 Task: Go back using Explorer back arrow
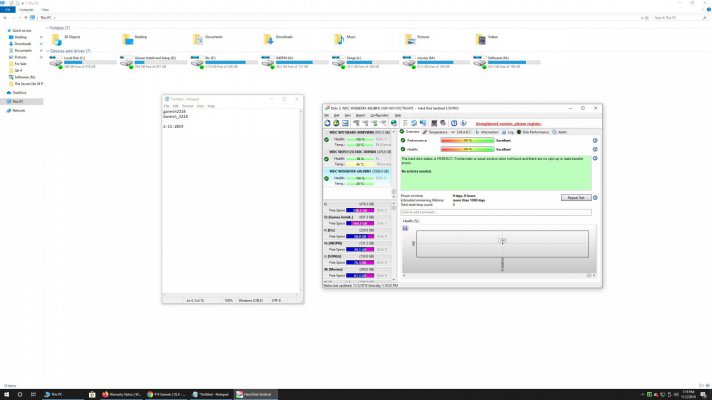coord(5,18)
